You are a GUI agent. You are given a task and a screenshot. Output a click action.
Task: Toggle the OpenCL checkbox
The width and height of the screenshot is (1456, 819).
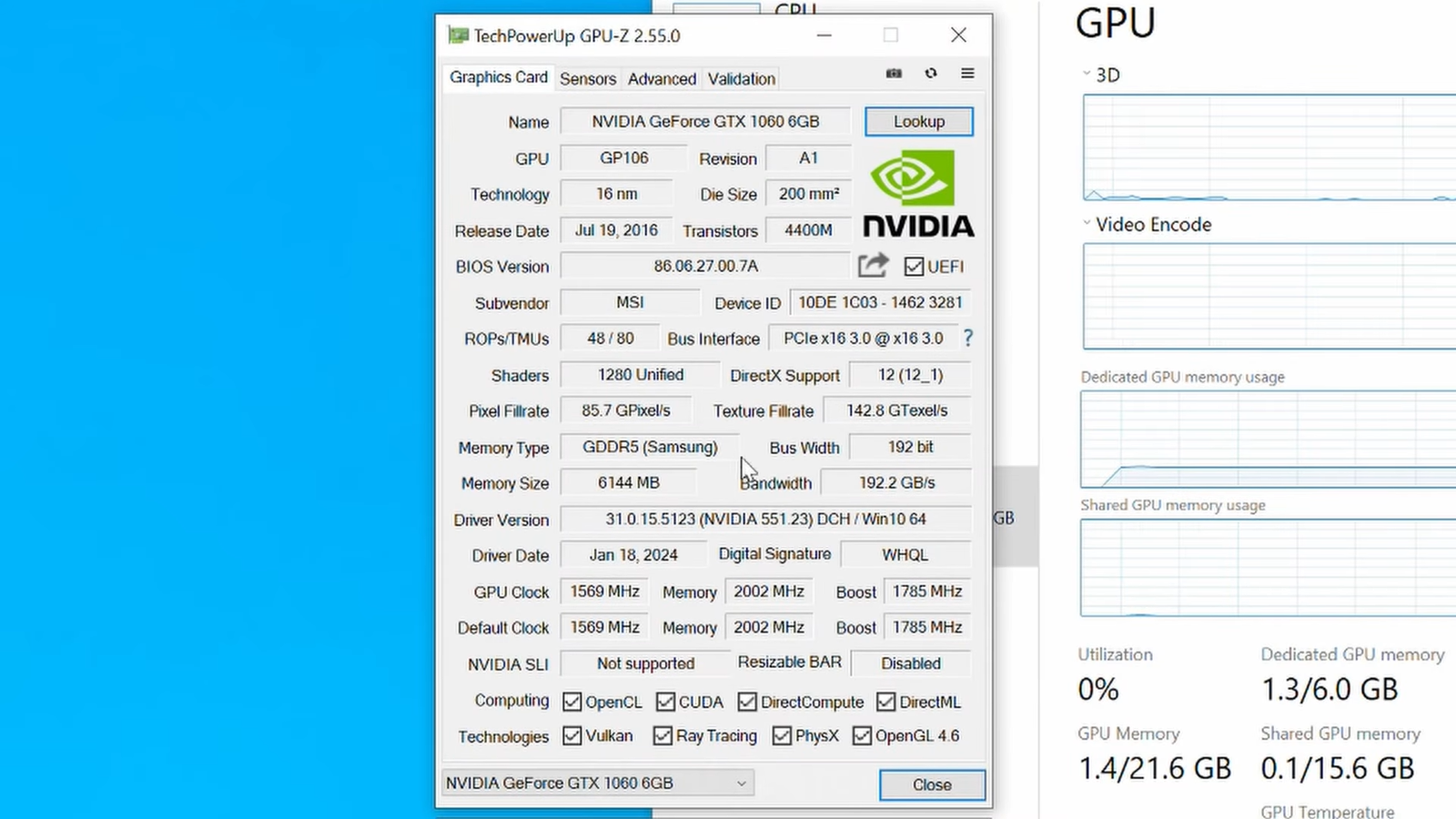(x=571, y=702)
